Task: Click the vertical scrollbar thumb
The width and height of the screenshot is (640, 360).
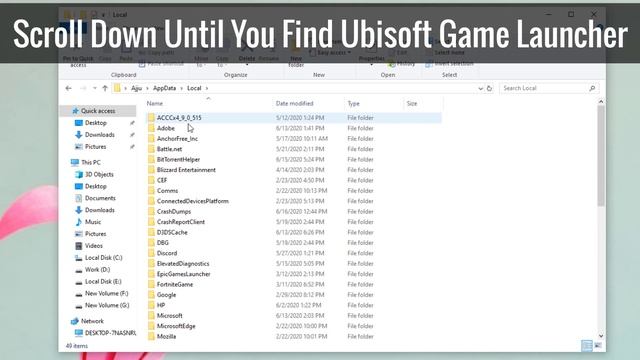Action: pos(601,156)
